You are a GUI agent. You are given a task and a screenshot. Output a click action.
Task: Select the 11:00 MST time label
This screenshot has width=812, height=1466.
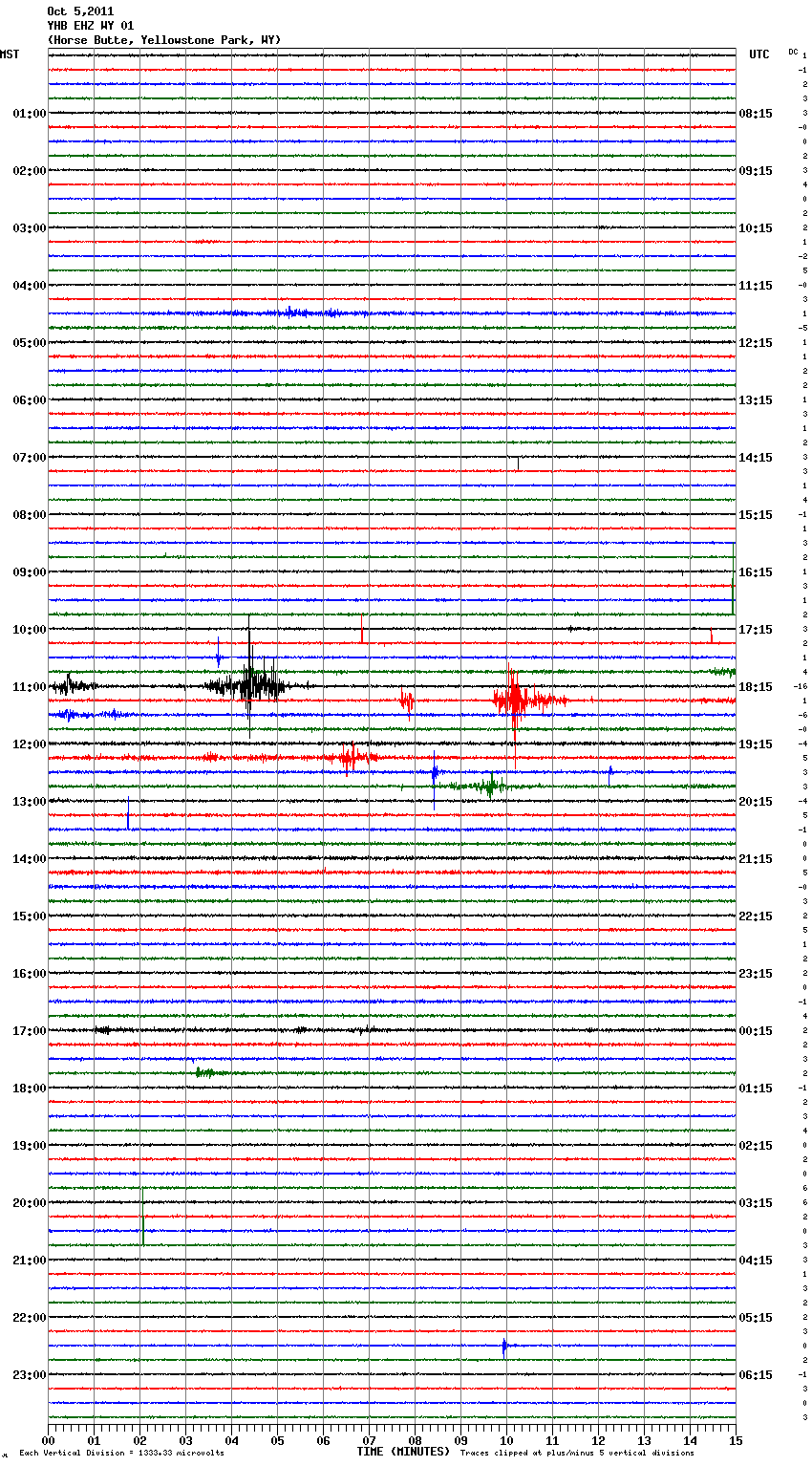30,687
